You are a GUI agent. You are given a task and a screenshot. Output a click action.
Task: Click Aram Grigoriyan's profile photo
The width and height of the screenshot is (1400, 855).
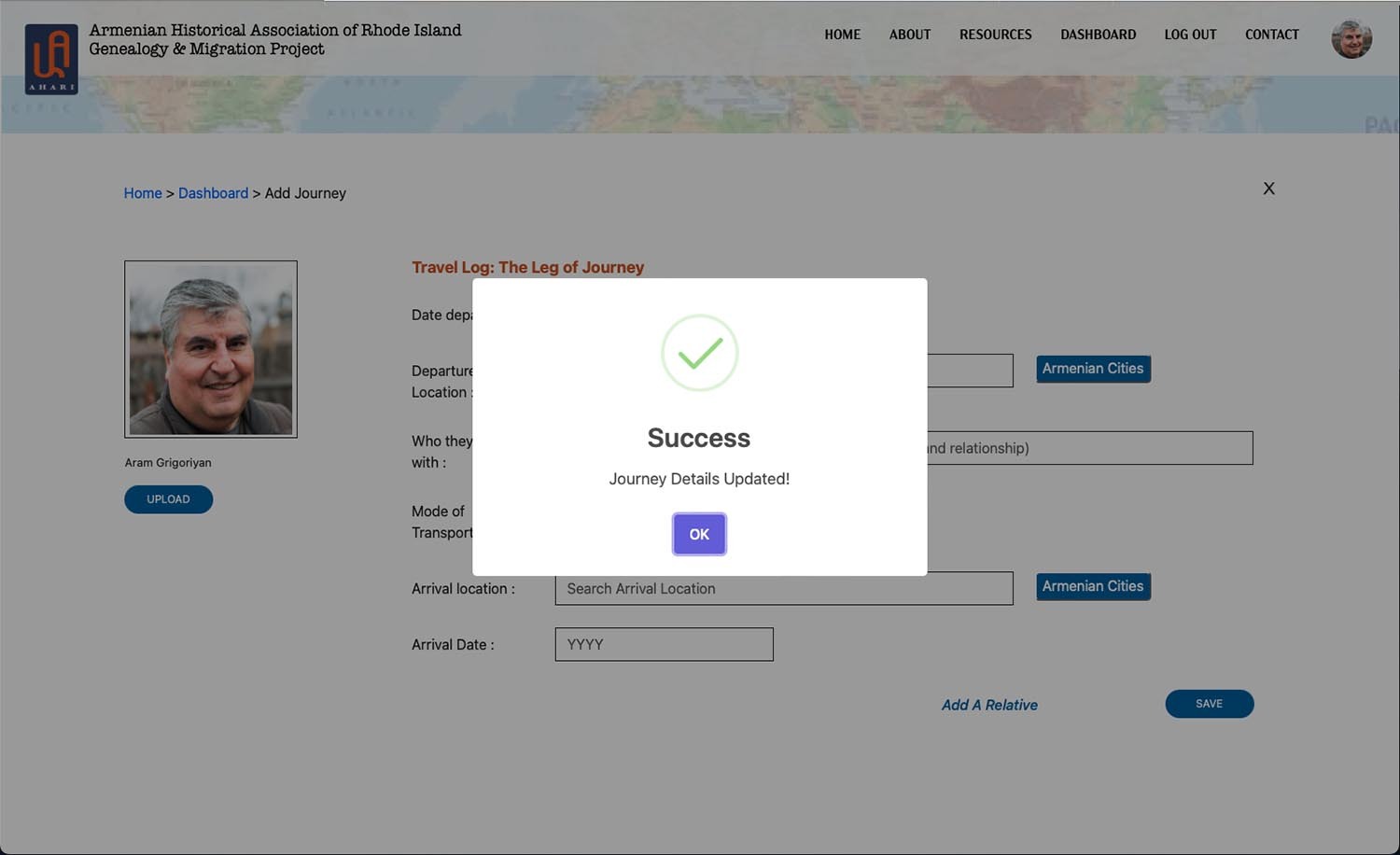coord(211,349)
